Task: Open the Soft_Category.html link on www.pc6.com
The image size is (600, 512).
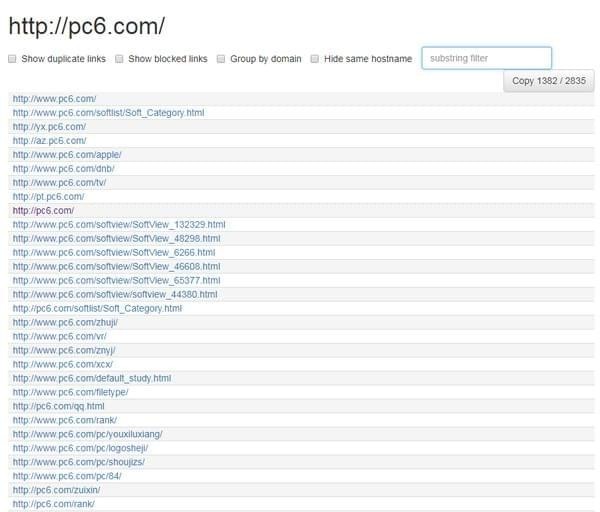Action: pos(108,112)
